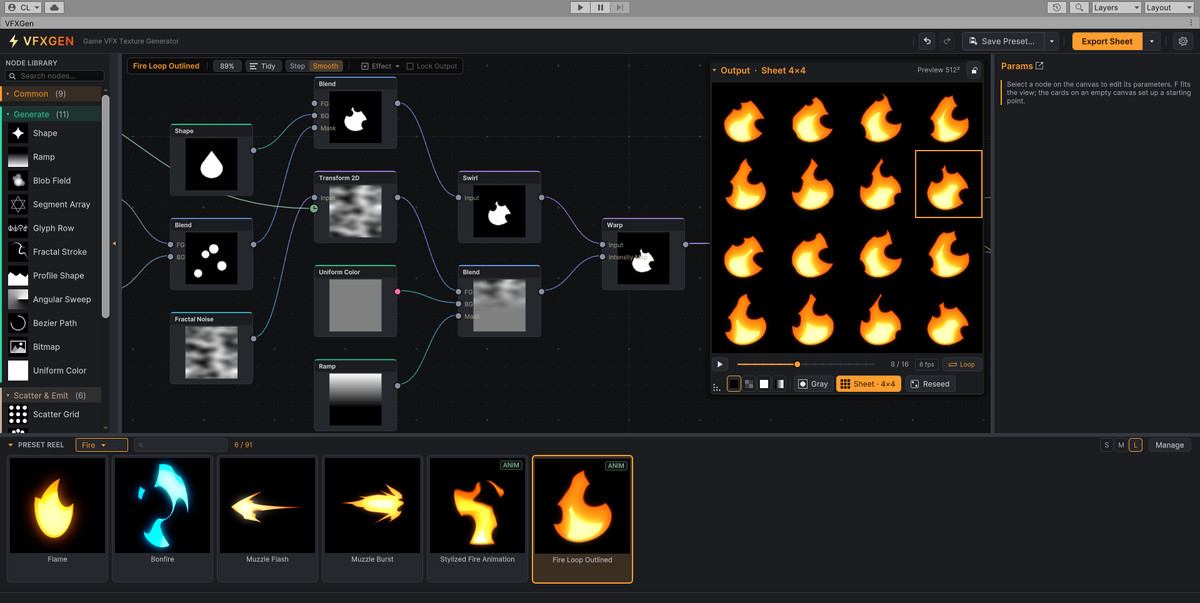
Task: Open the CL account dropdown
Action: [22, 7]
